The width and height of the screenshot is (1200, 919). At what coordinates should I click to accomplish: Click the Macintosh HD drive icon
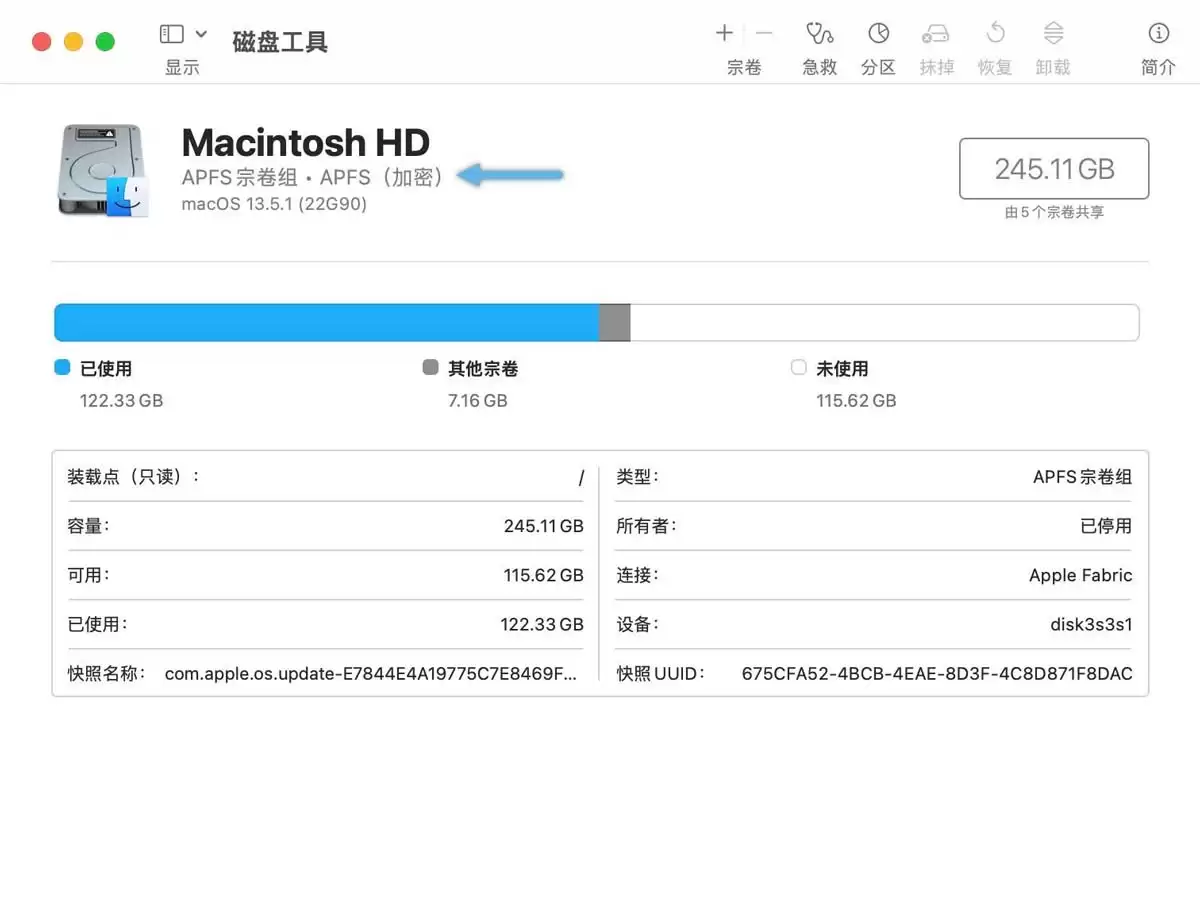coord(103,168)
